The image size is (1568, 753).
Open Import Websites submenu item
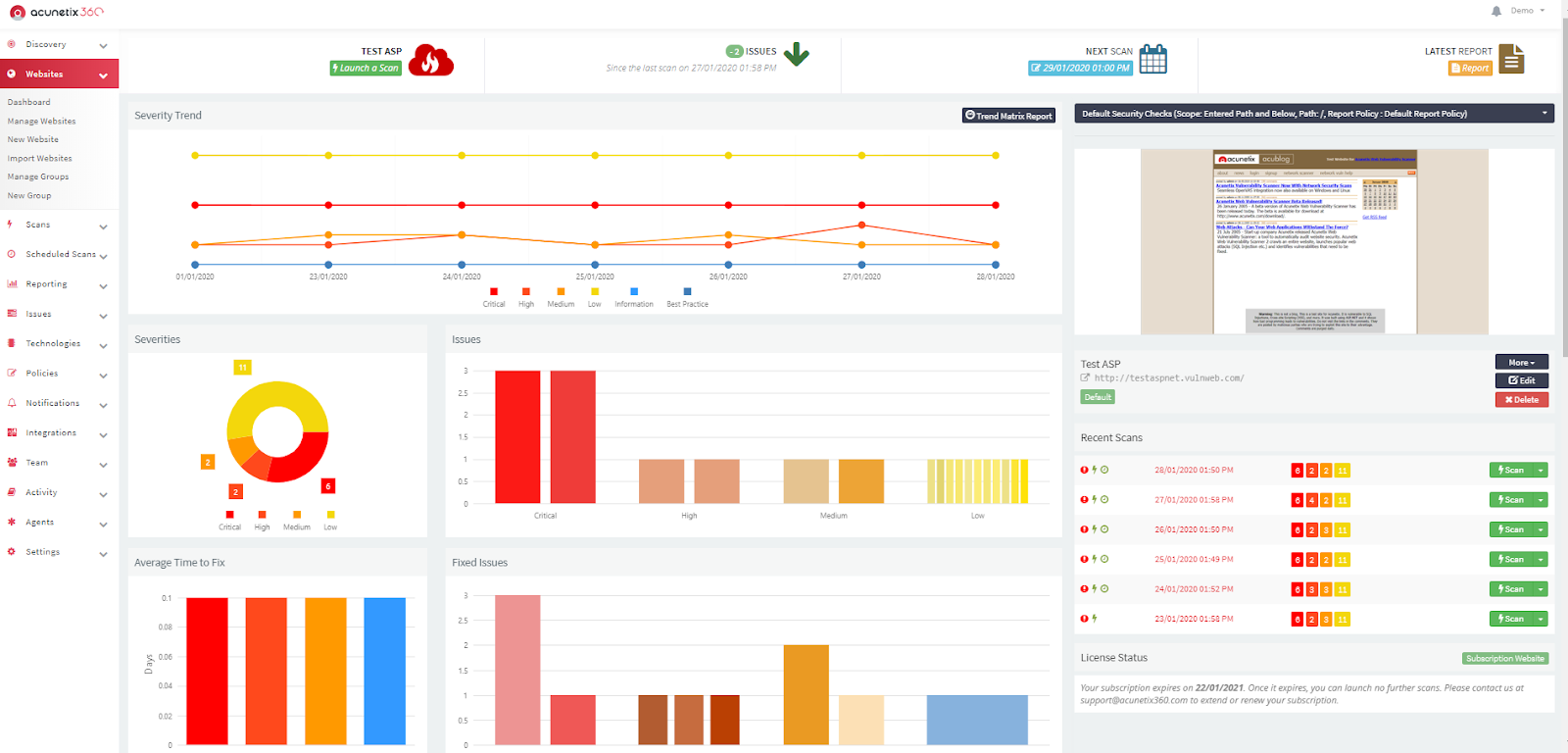pos(39,158)
